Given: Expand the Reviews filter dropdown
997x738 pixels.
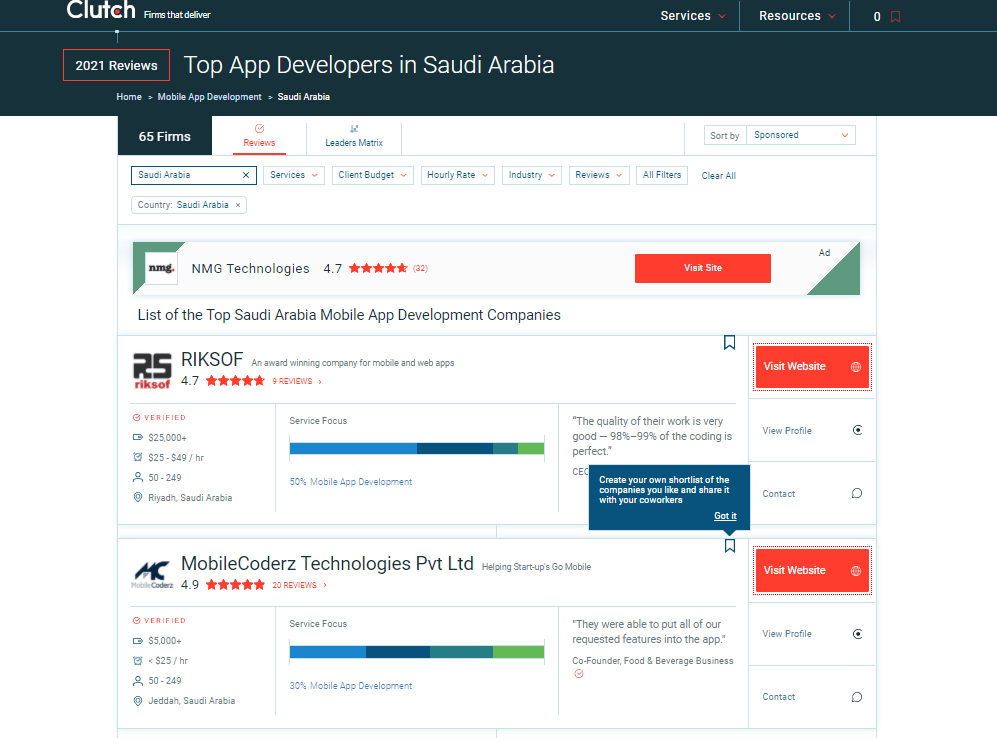Looking at the screenshot, I should (599, 175).
